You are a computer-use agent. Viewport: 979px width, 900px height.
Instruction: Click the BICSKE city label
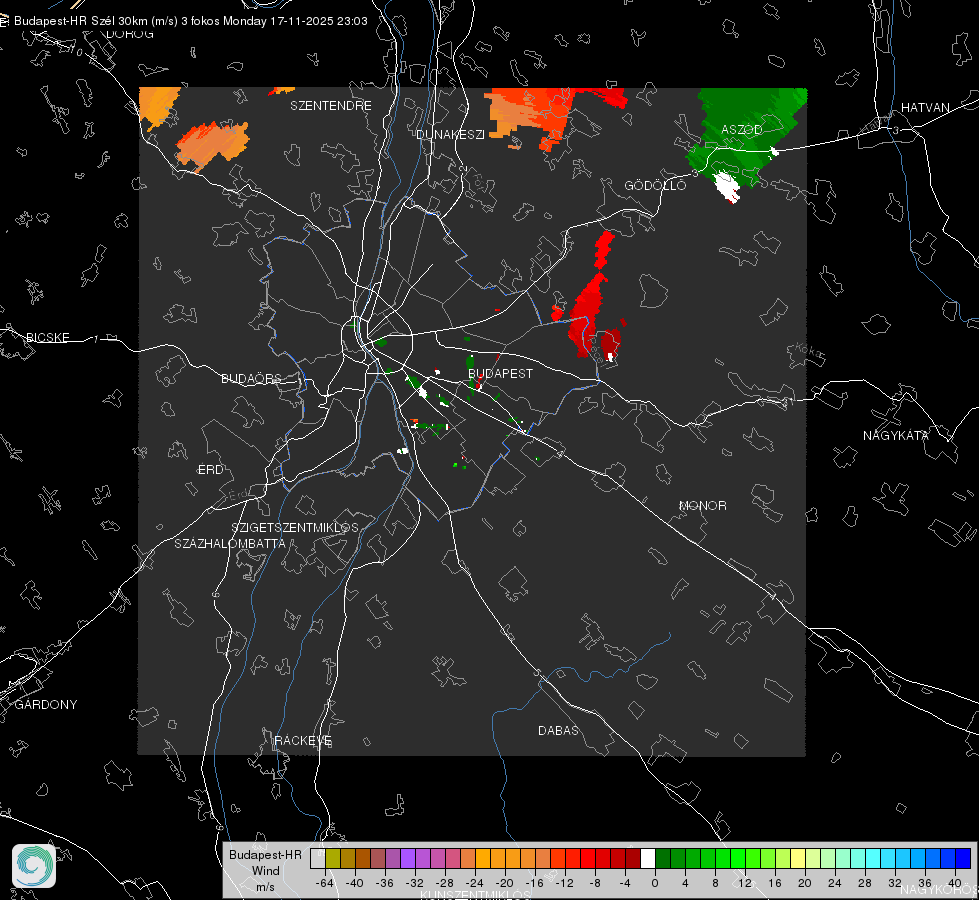click(47, 338)
